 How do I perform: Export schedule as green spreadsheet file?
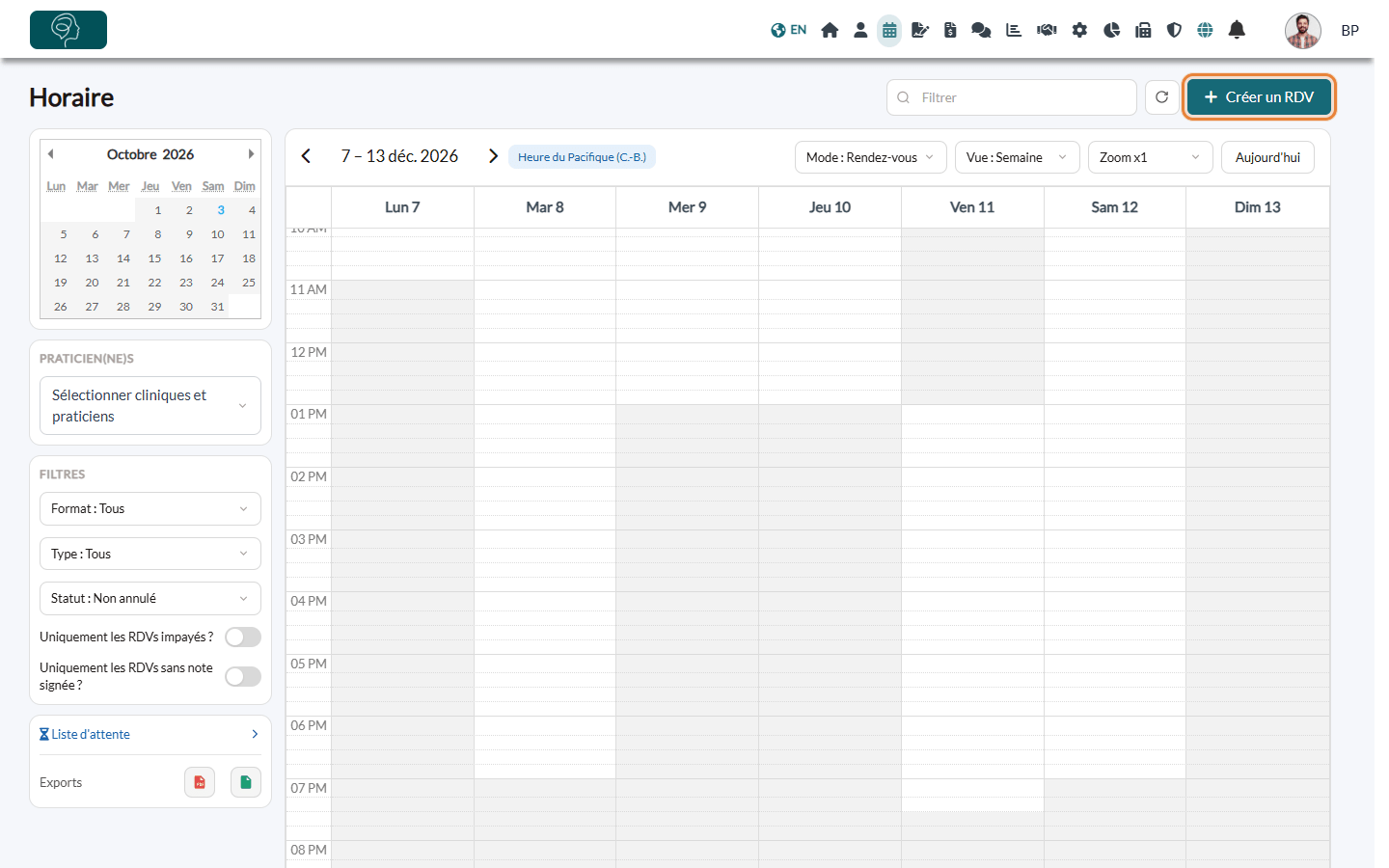(x=246, y=782)
